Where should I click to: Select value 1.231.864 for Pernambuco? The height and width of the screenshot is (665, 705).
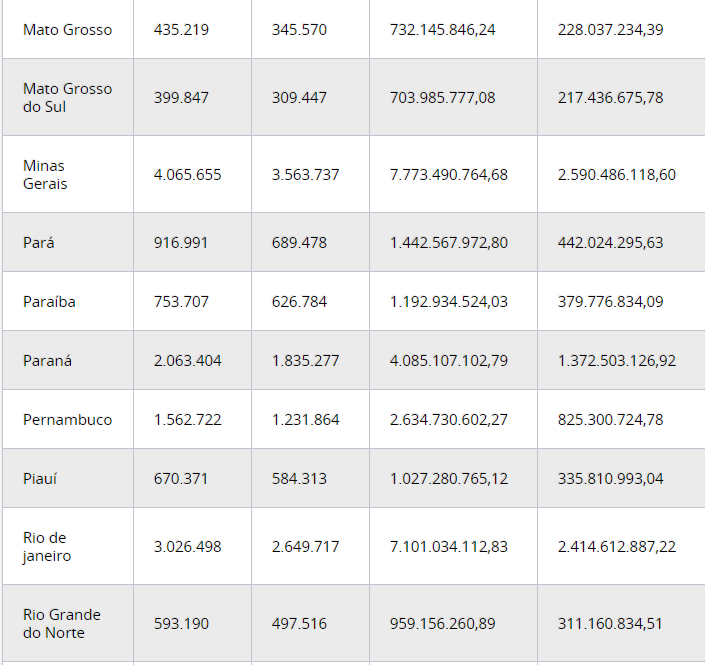point(305,420)
